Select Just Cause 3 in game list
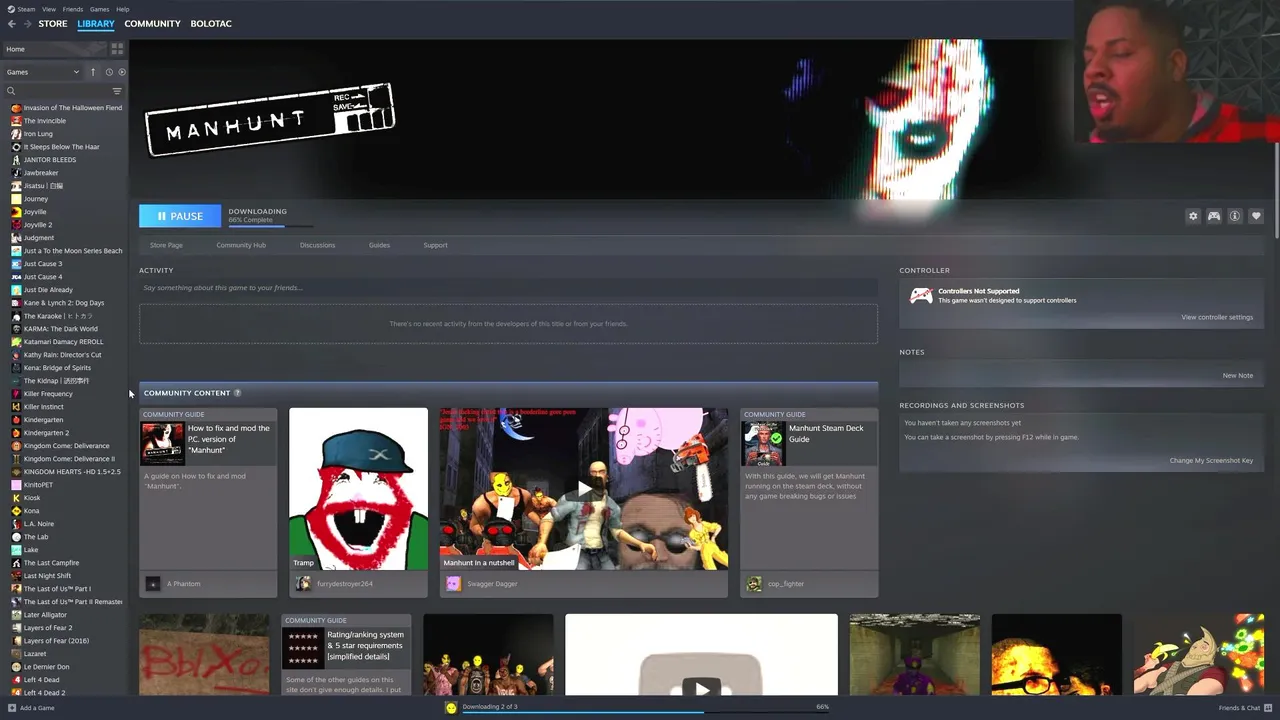1280x720 pixels. point(43,264)
